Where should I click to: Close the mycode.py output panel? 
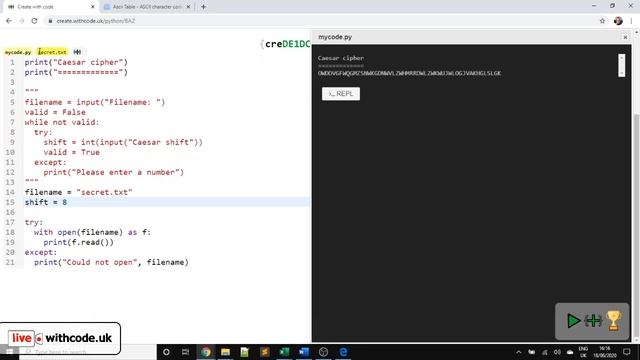click(625, 37)
